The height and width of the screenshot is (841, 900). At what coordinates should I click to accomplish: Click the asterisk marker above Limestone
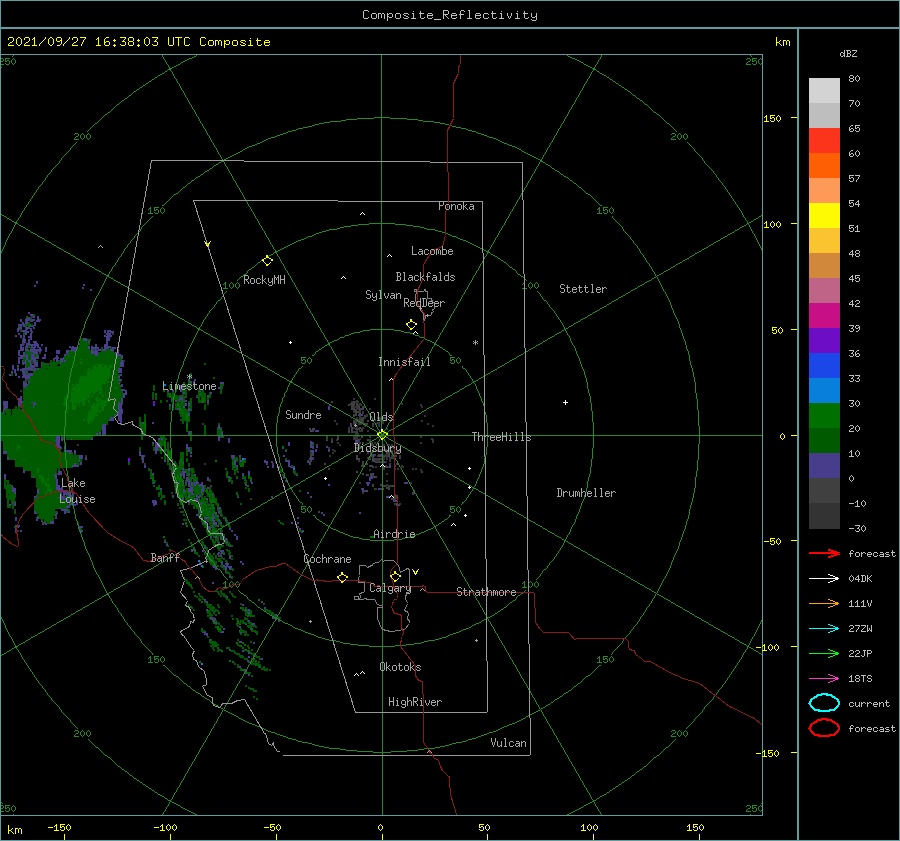click(189, 377)
